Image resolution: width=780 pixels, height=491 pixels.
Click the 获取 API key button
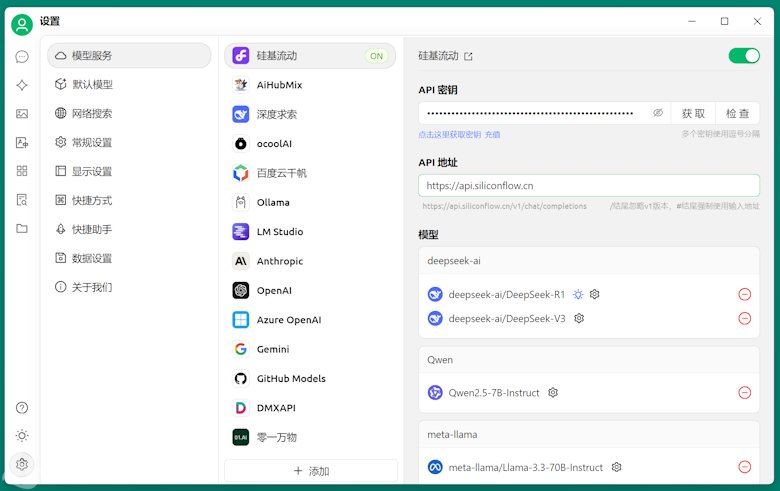(693, 113)
